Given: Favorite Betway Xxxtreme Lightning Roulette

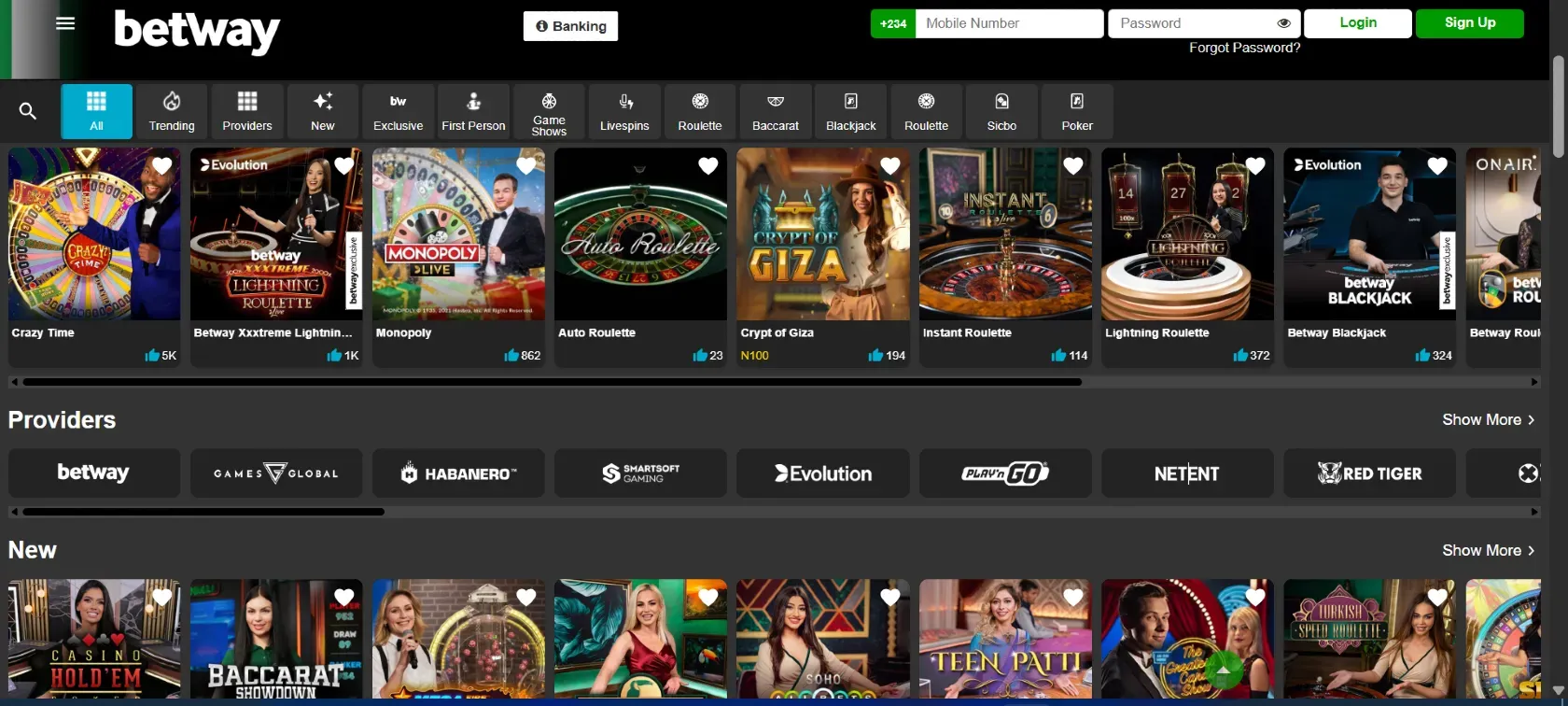Looking at the screenshot, I should (344, 165).
